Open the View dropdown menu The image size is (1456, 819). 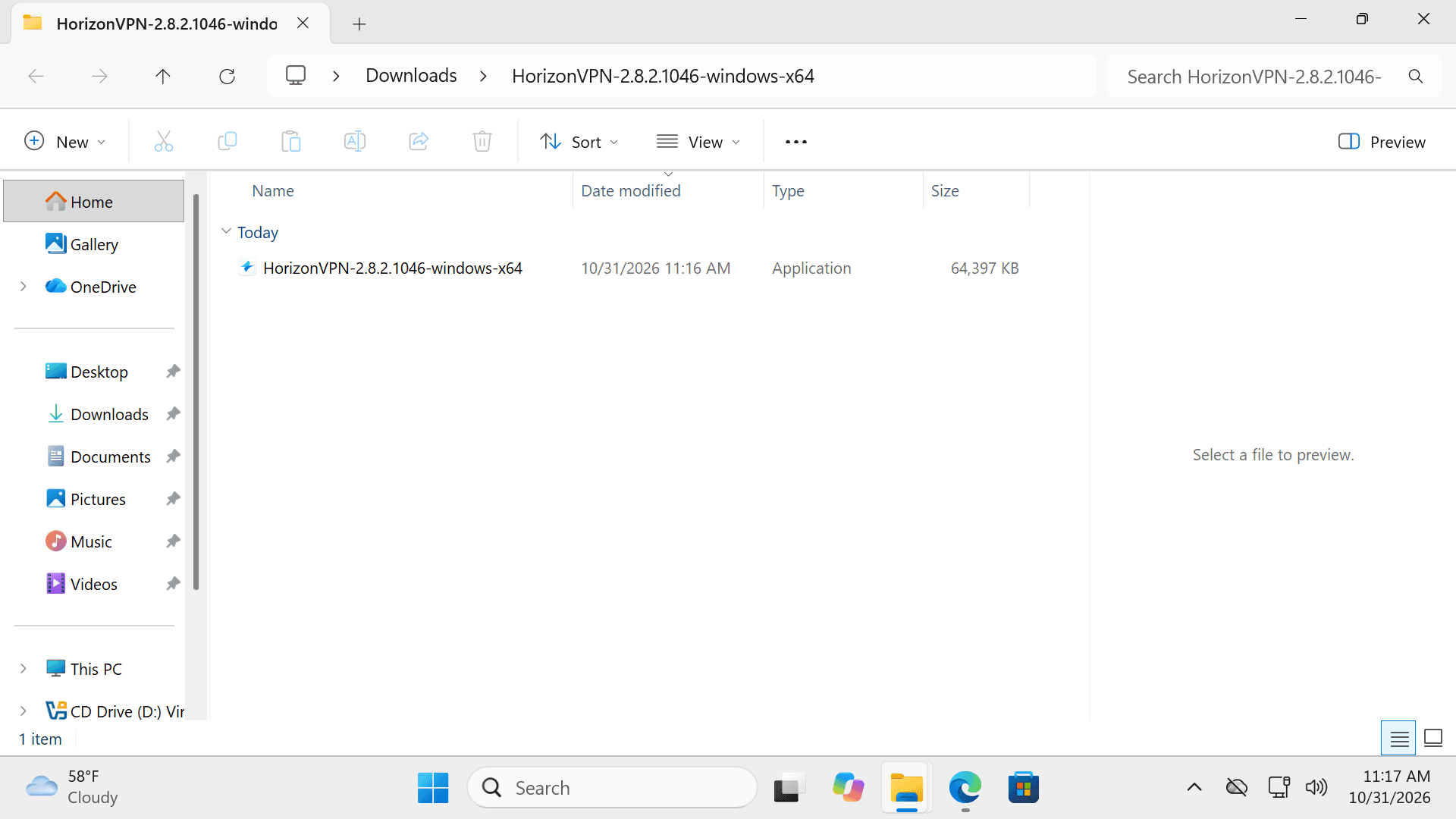pyautogui.click(x=698, y=142)
